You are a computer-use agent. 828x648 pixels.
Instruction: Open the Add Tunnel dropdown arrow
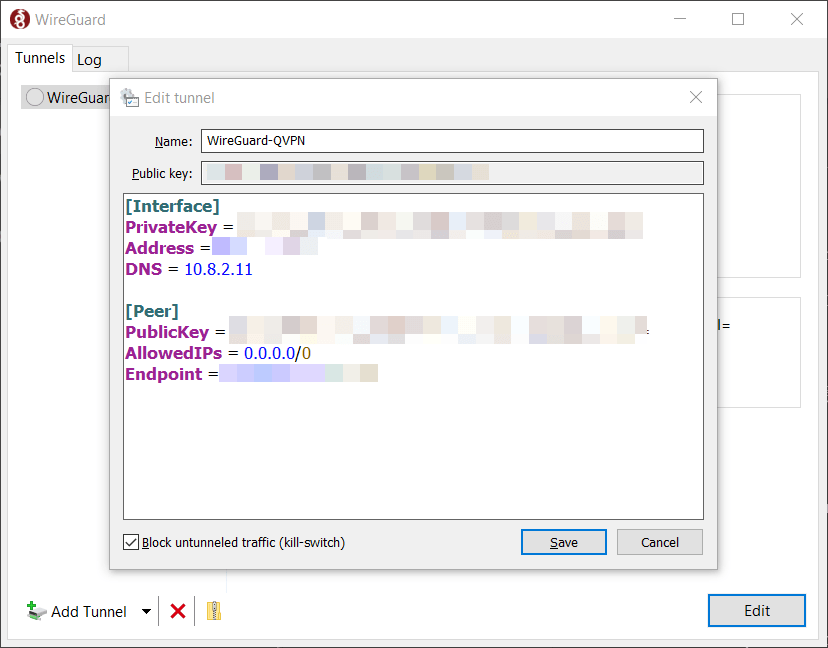coord(145,611)
